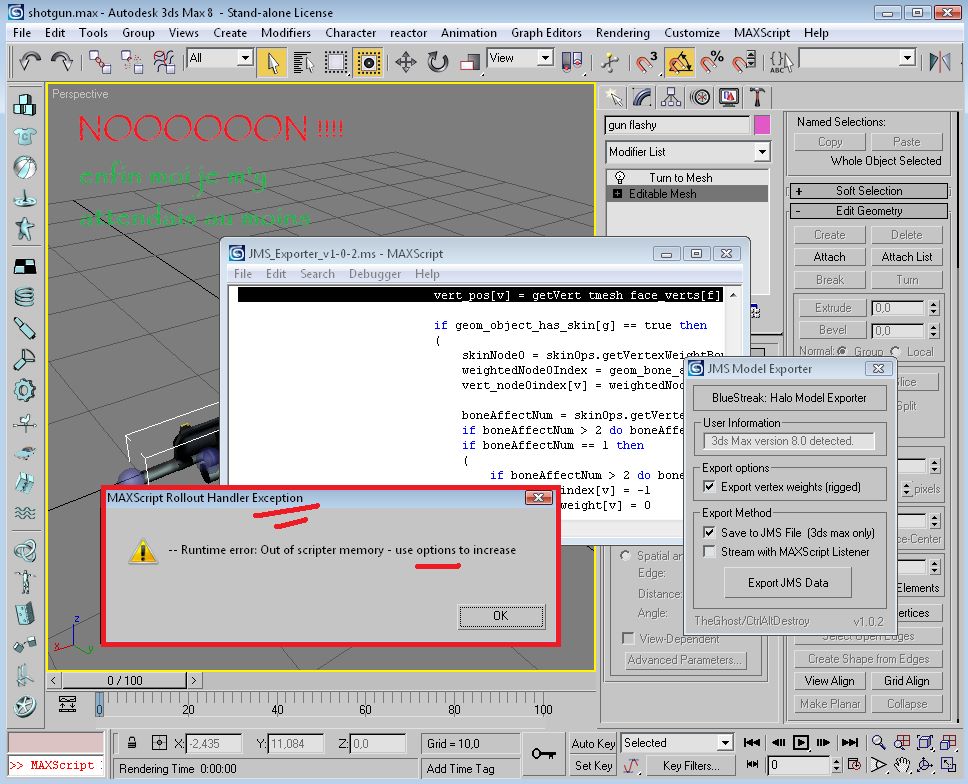Open the Rendering menu

pos(622,33)
